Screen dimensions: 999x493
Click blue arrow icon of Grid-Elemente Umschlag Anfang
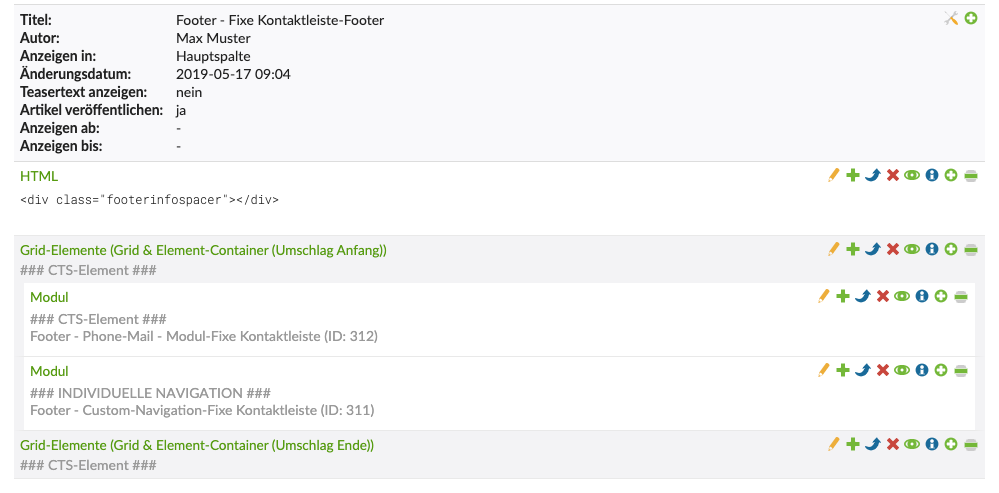pyautogui.click(x=872, y=249)
